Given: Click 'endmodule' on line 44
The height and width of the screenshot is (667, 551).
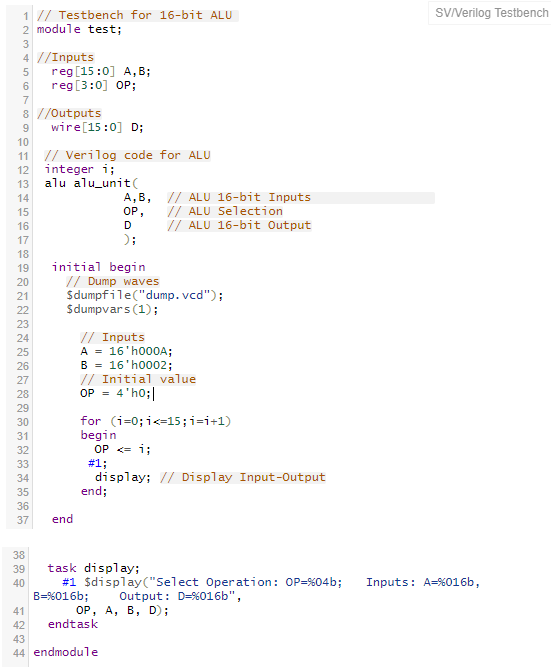Looking at the screenshot, I should (66, 652).
